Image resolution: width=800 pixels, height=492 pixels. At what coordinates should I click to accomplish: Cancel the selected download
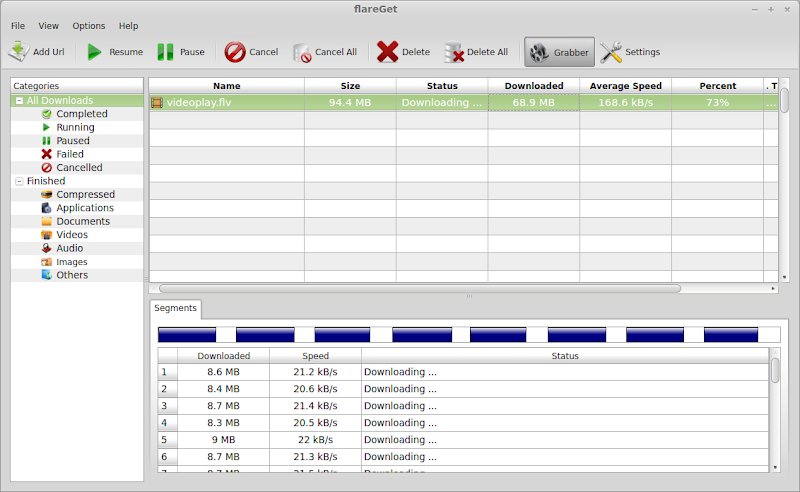(x=236, y=52)
